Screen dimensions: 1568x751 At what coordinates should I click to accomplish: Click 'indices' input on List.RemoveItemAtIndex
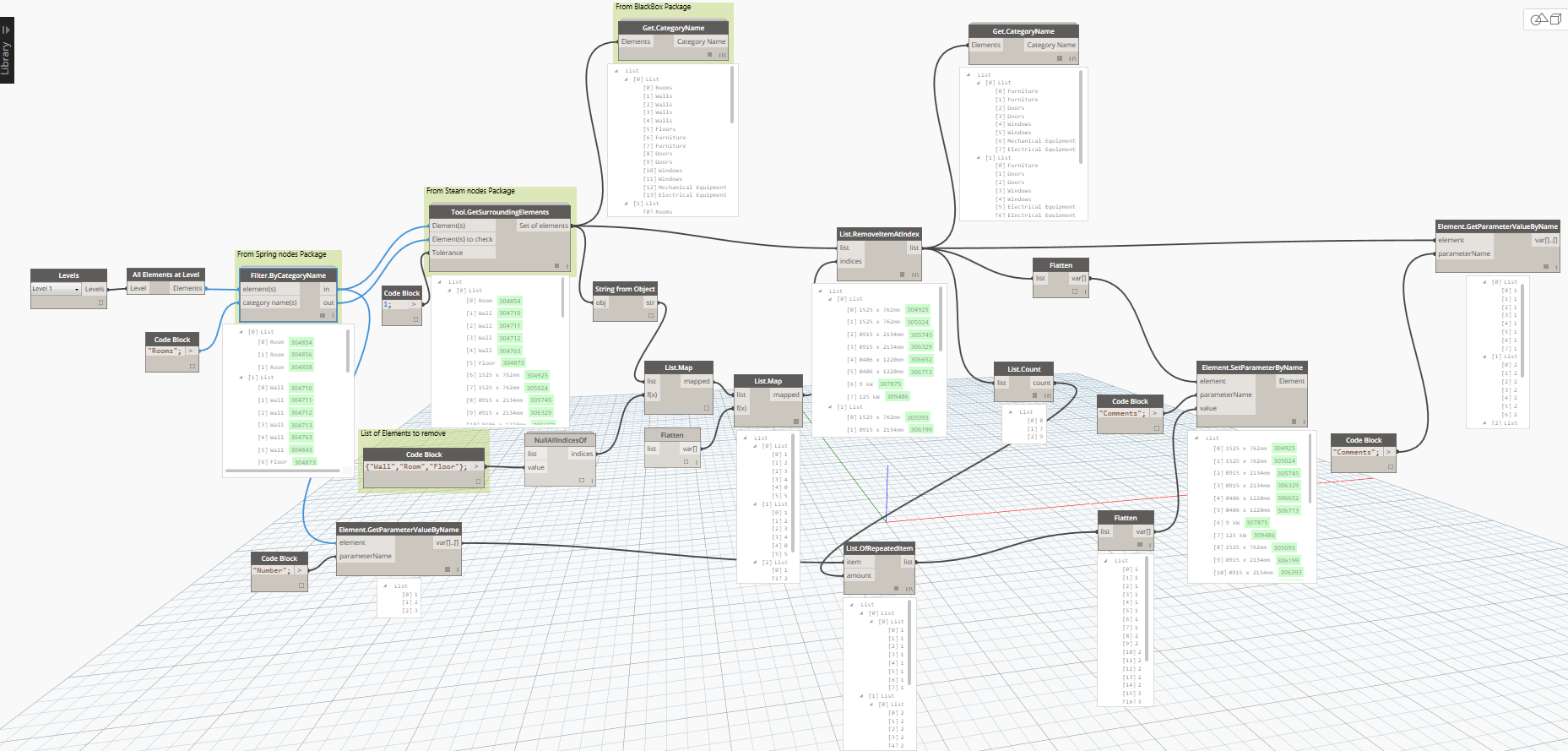click(851, 261)
